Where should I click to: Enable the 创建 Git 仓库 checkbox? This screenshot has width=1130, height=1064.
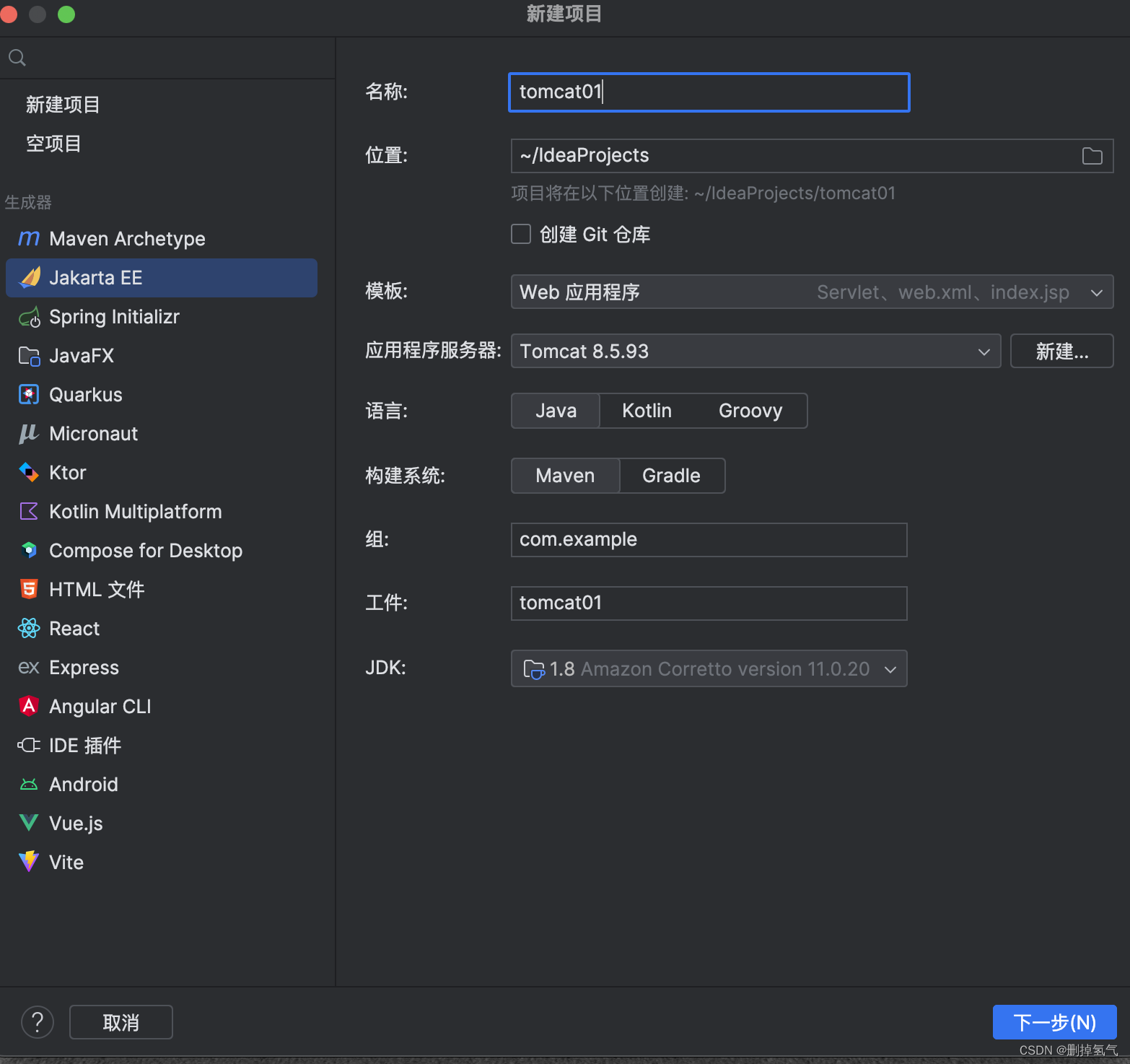point(521,234)
